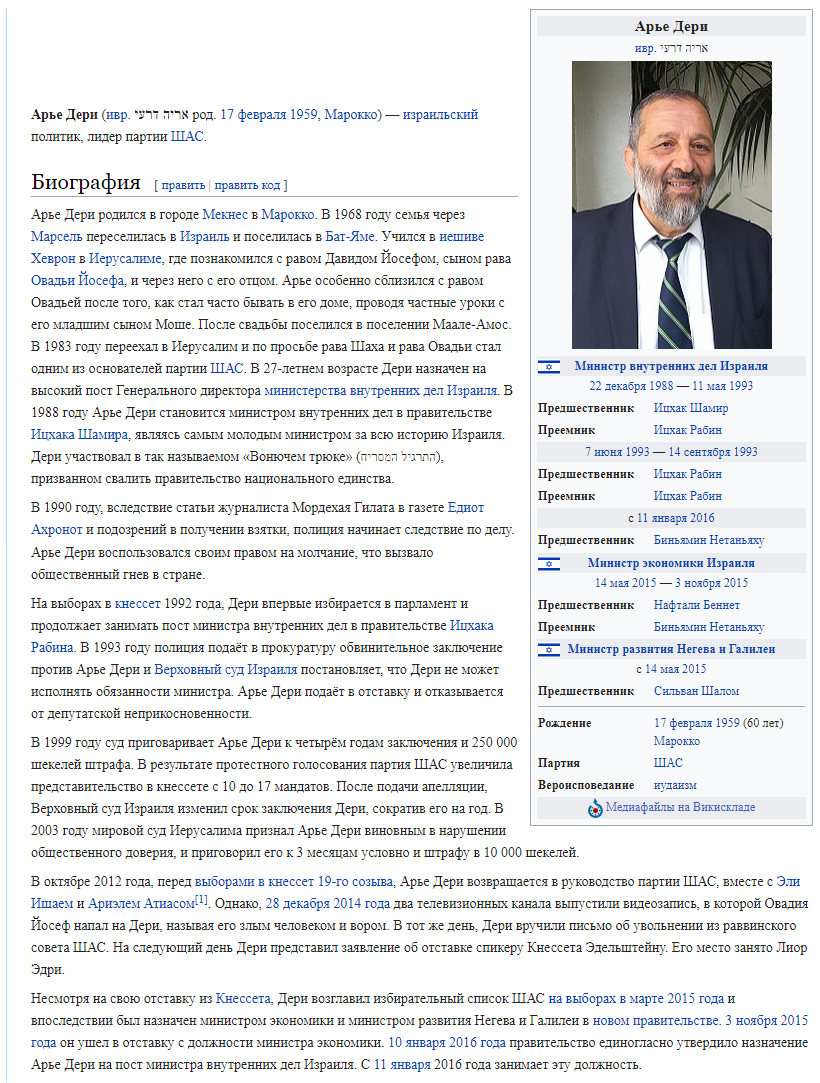Open the Ариэлем Атиасом link
This screenshot has width=820, height=1083.
coord(142,904)
